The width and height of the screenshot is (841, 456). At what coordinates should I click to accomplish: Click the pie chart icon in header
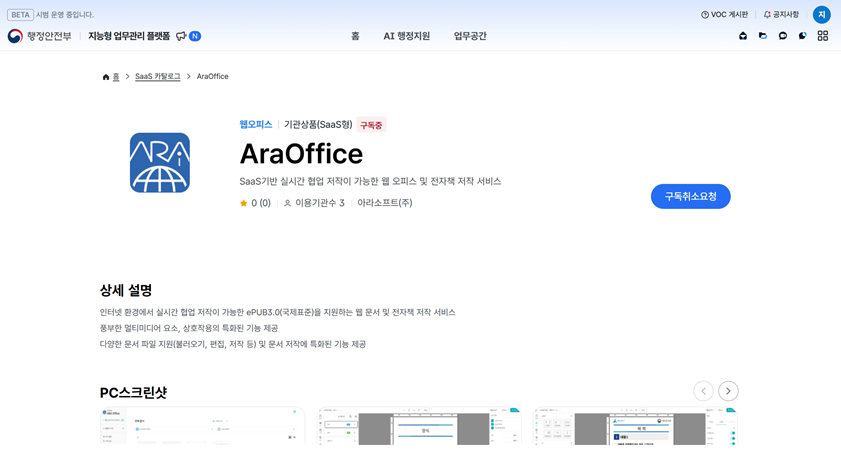802,36
